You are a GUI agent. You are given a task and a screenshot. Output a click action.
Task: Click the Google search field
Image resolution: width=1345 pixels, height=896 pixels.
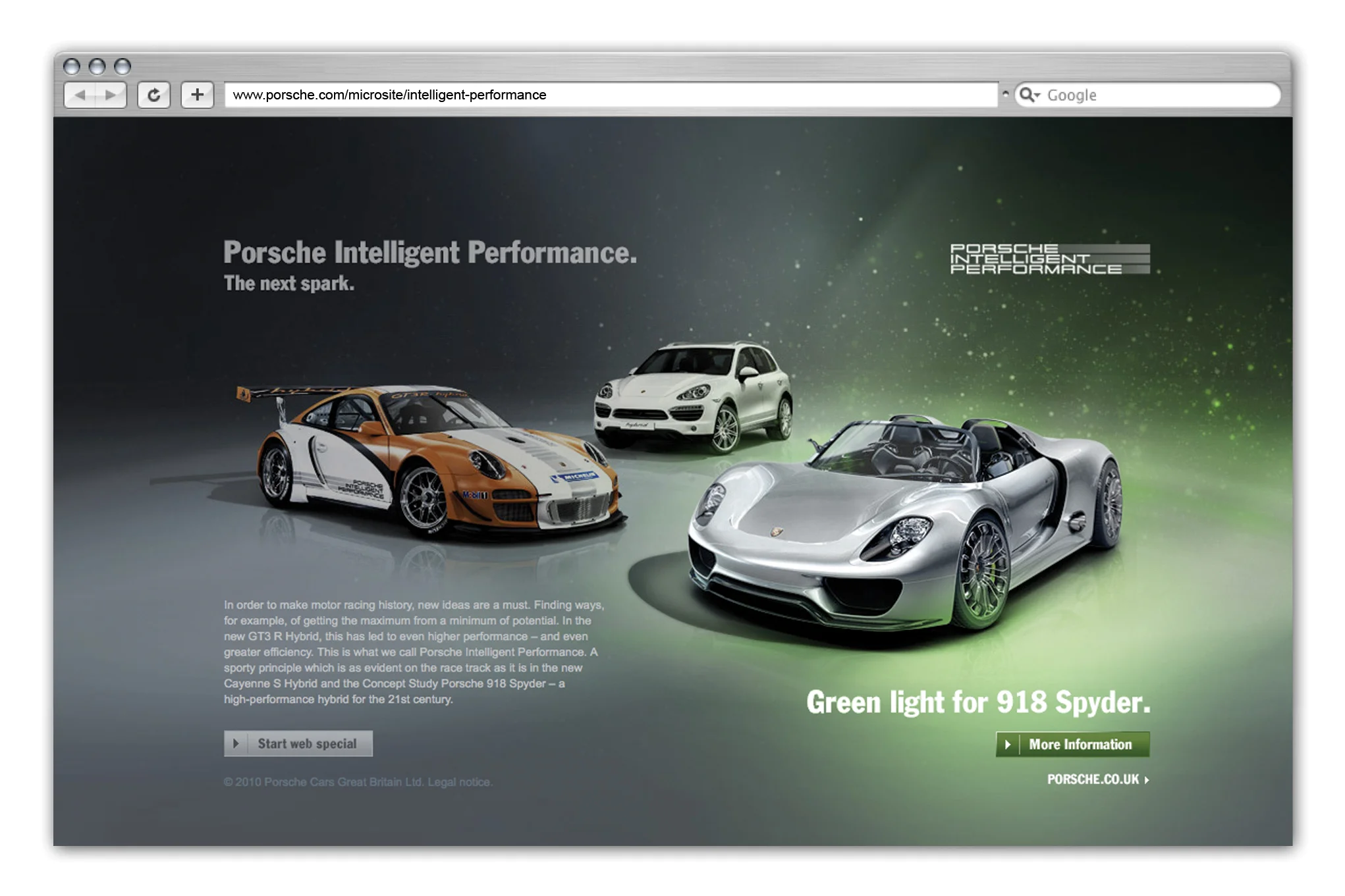(1147, 95)
